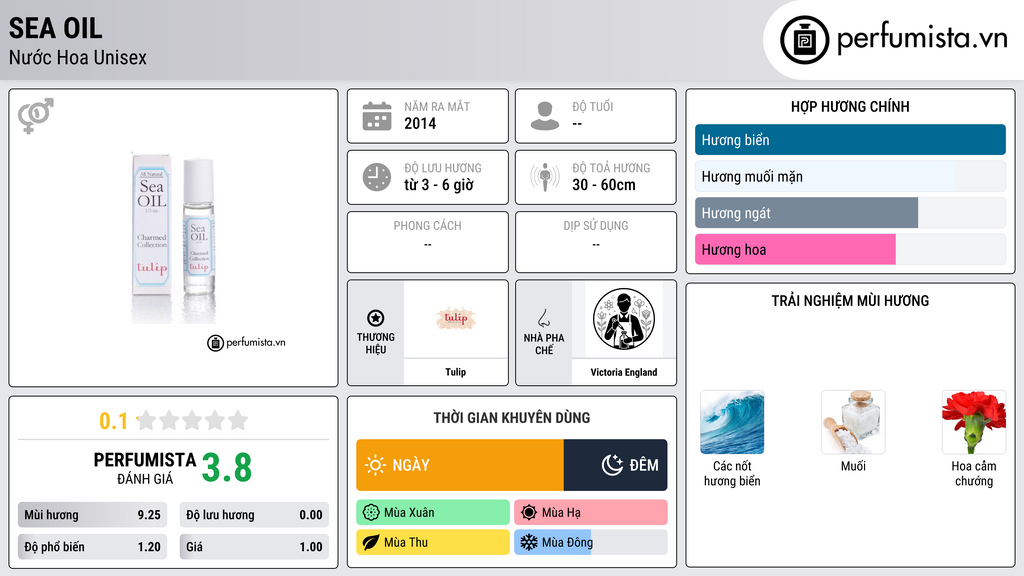Click the red carnation note image
This screenshot has height=576, width=1024.
974,422
